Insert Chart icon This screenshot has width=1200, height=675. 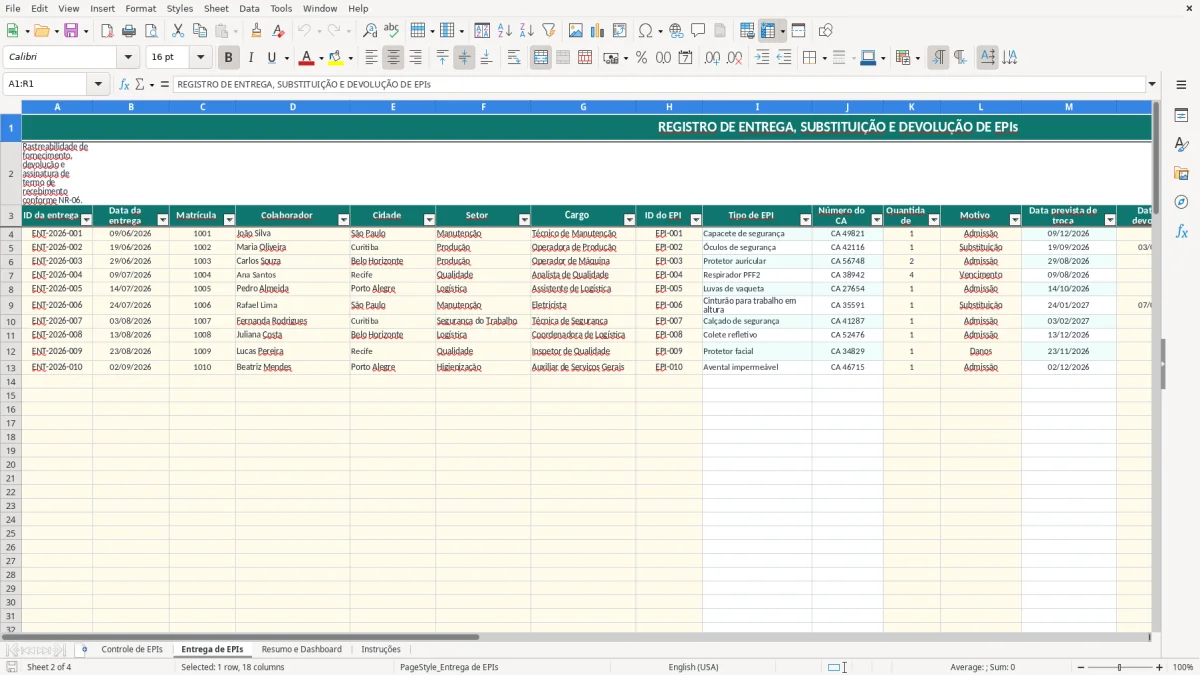[598, 31]
